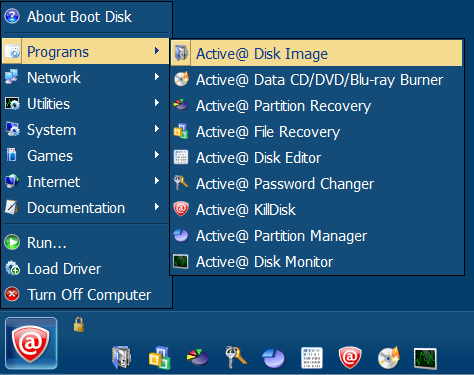
Task: Expand the Internet submenu arrow
Action: pos(157,181)
